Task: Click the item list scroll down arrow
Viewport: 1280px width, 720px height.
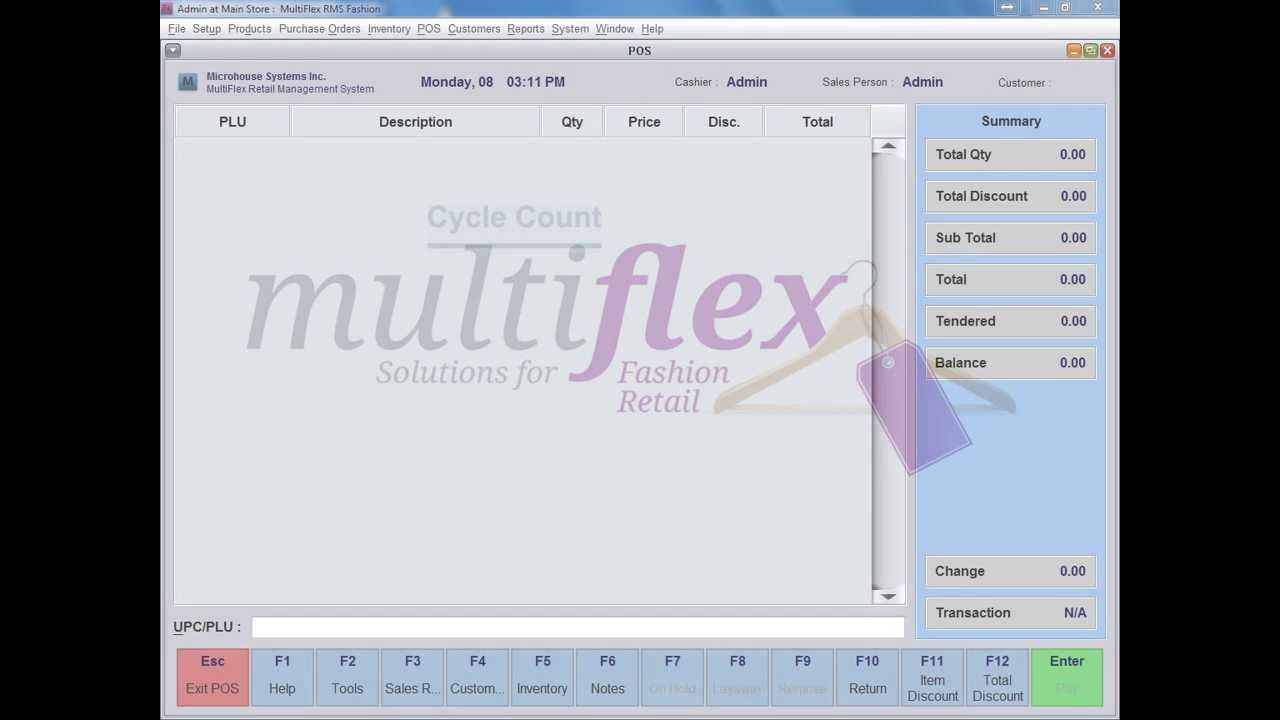Action: coord(888,596)
